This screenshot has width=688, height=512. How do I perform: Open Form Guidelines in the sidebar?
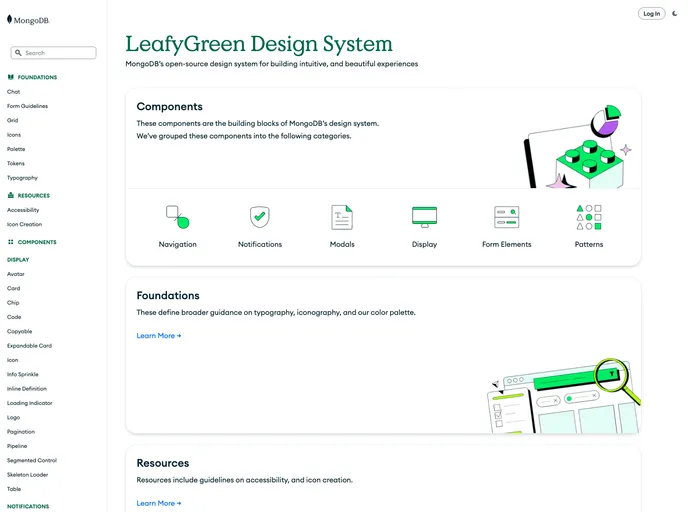(28, 106)
